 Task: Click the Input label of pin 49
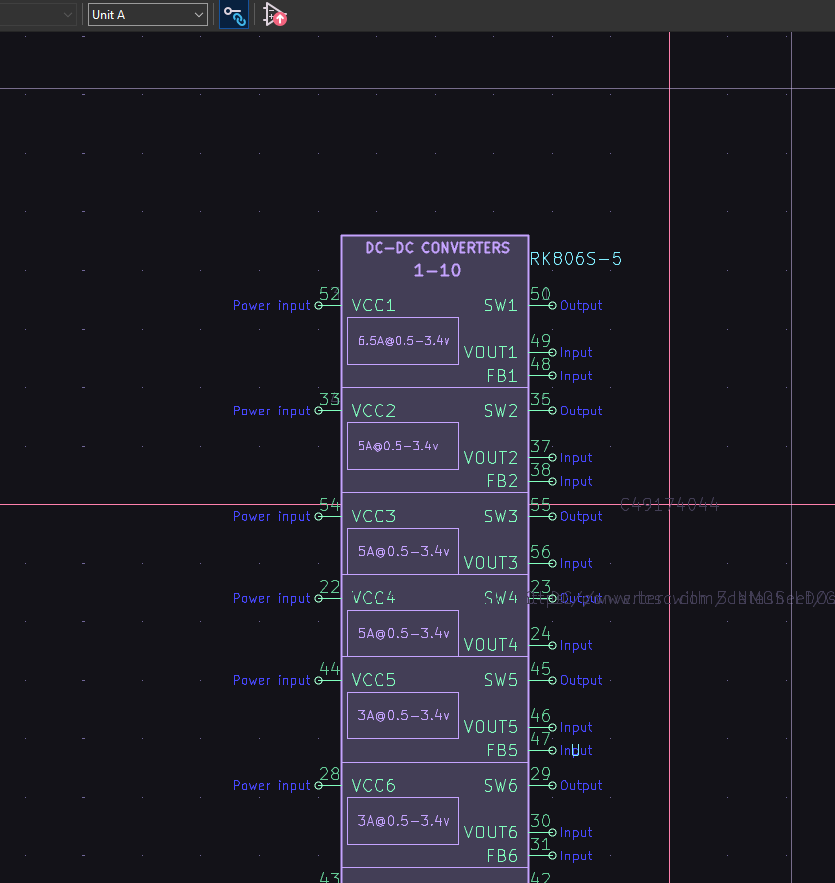point(576,353)
